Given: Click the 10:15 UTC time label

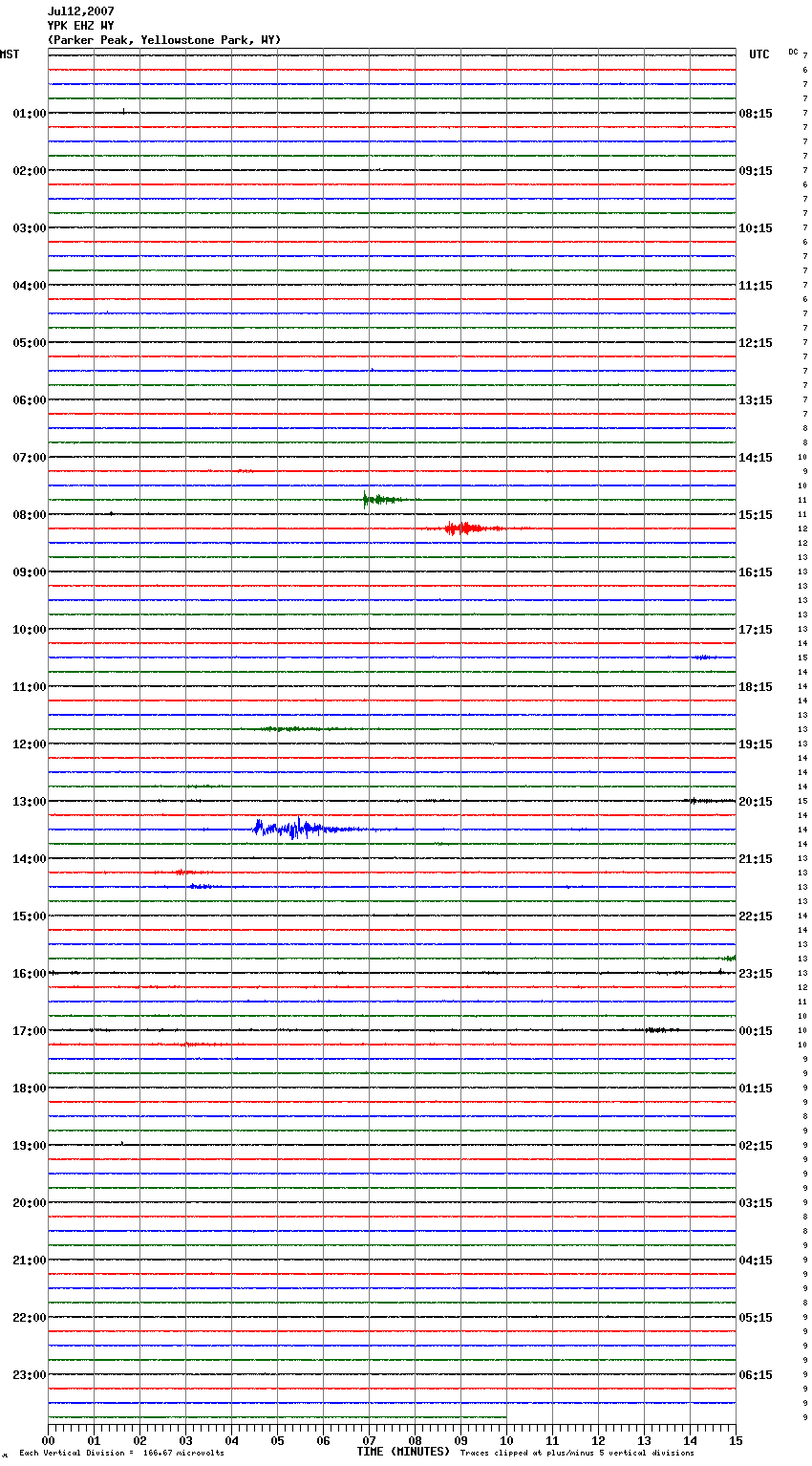Looking at the screenshot, I should 756,228.
